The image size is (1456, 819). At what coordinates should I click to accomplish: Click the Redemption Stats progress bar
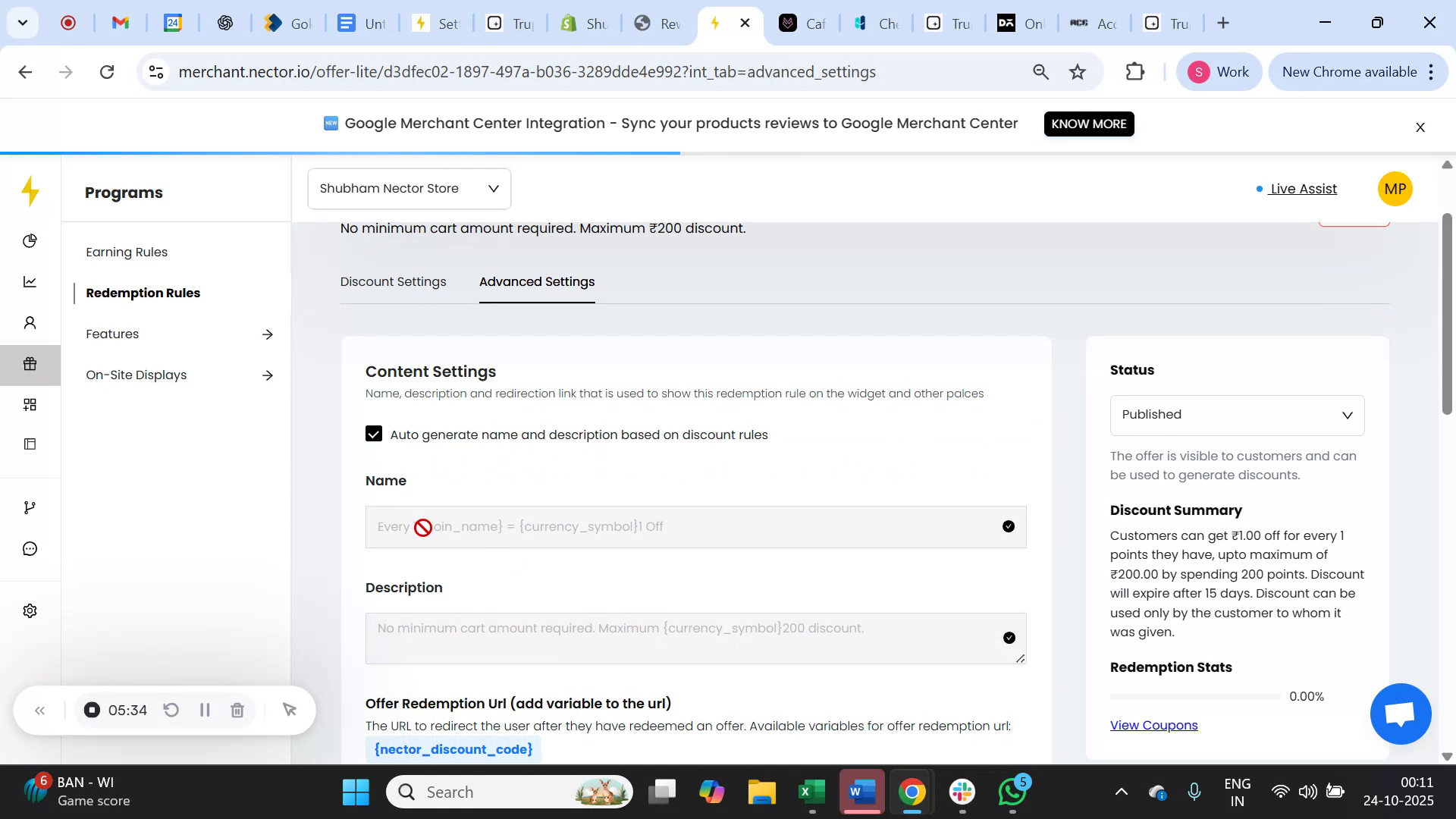(1194, 696)
